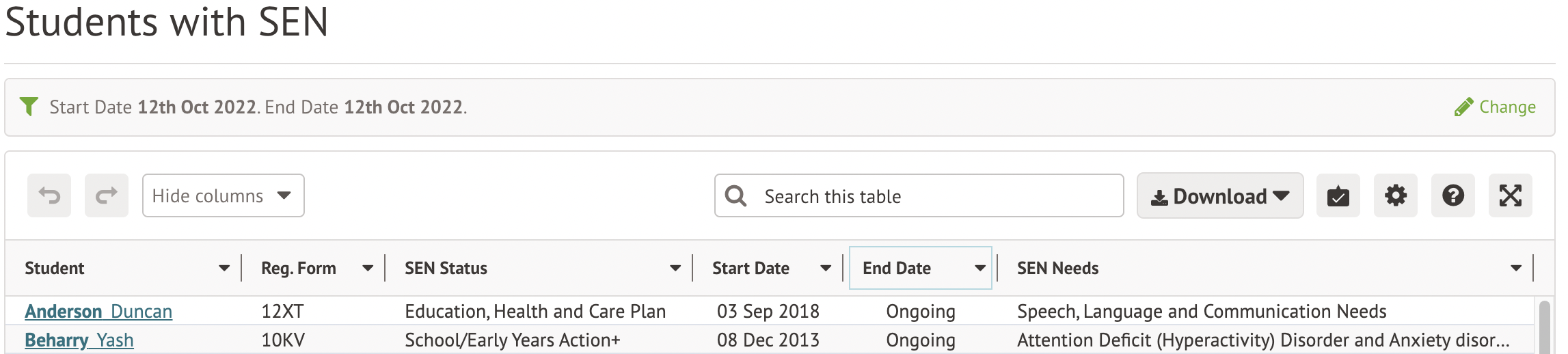Screen dimensions: 1568x354
Task: Open Anderson Duncan student profile
Action: coord(98,312)
